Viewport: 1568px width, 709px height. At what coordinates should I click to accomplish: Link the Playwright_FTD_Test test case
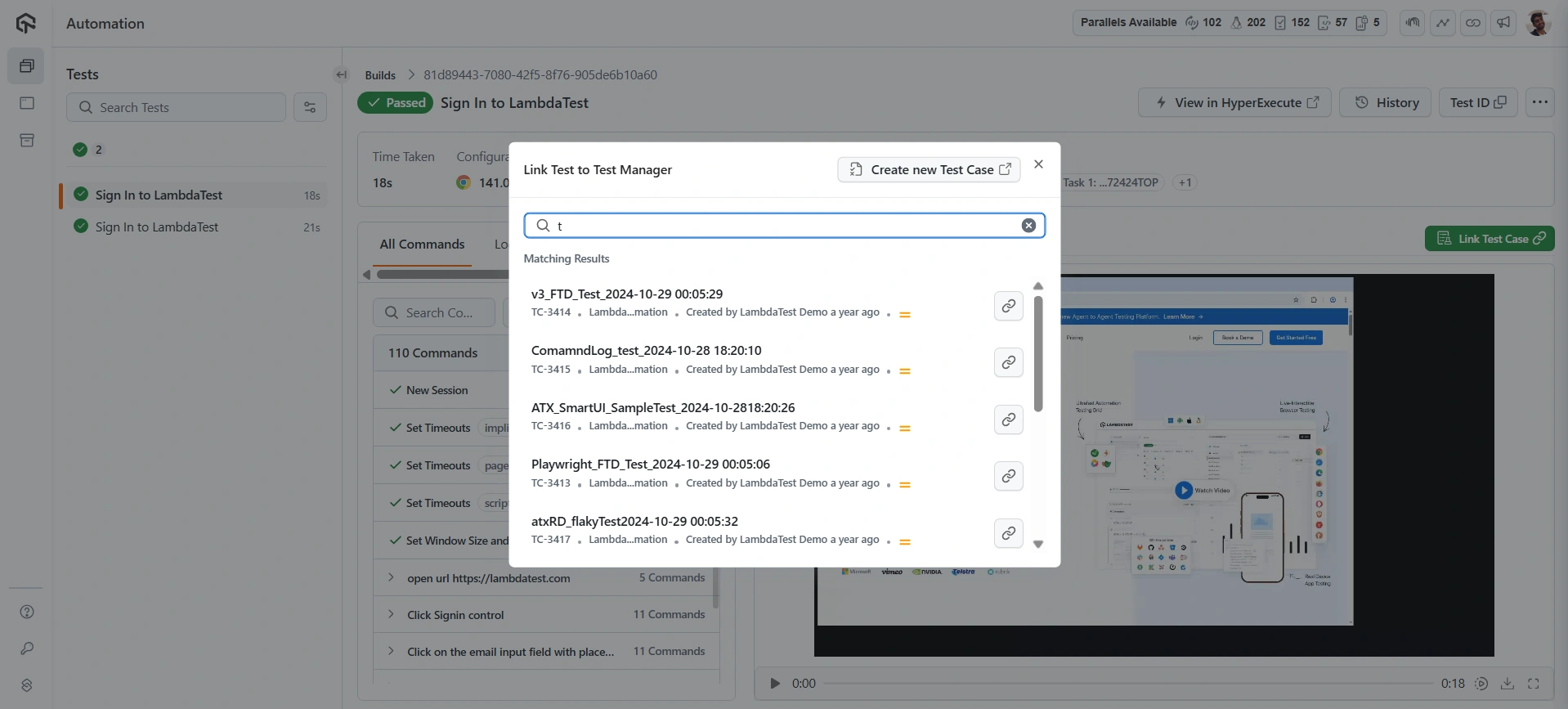coord(1008,476)
